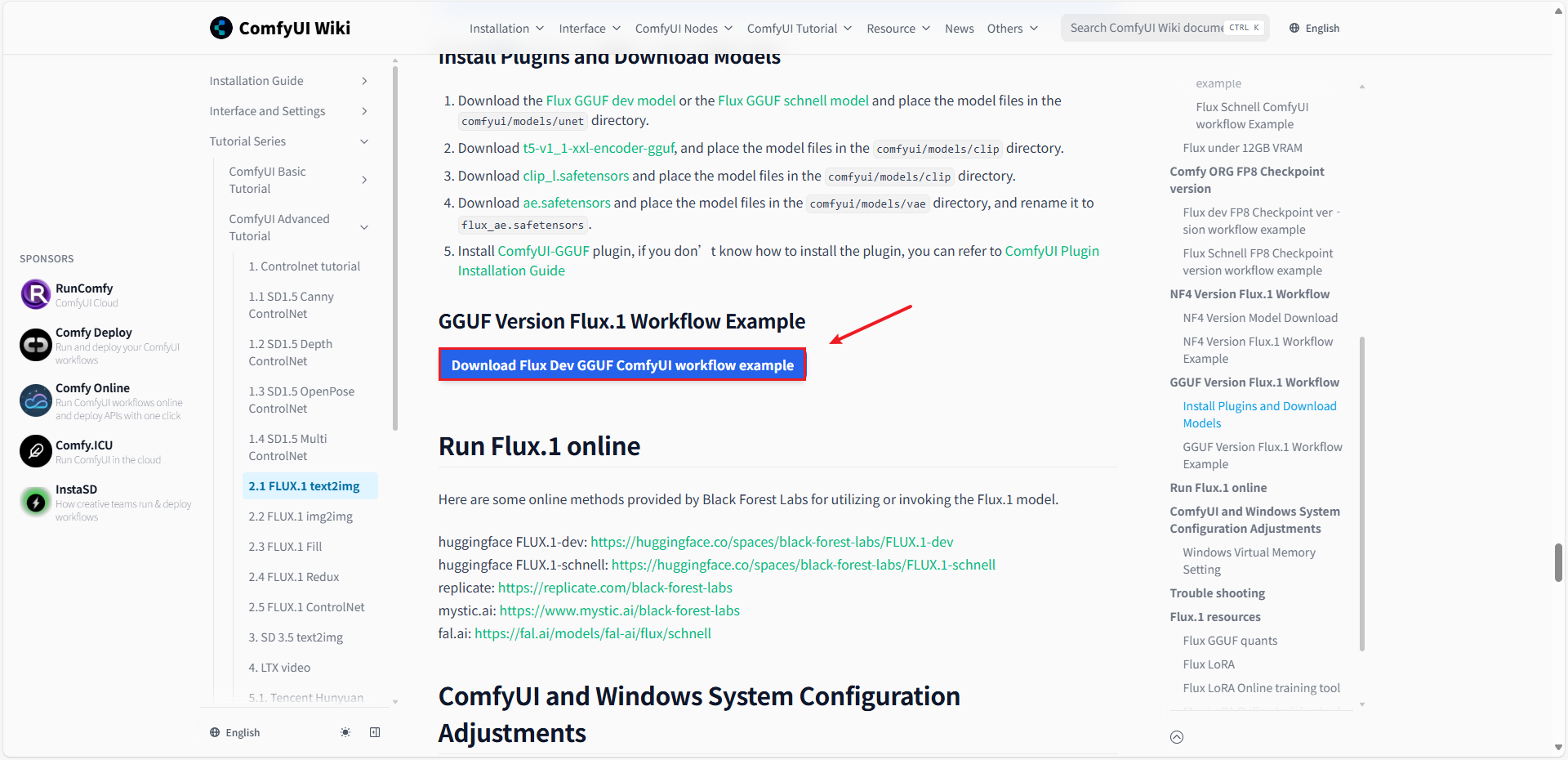Click Download Flux Dev GGUF workflow button

622,365
